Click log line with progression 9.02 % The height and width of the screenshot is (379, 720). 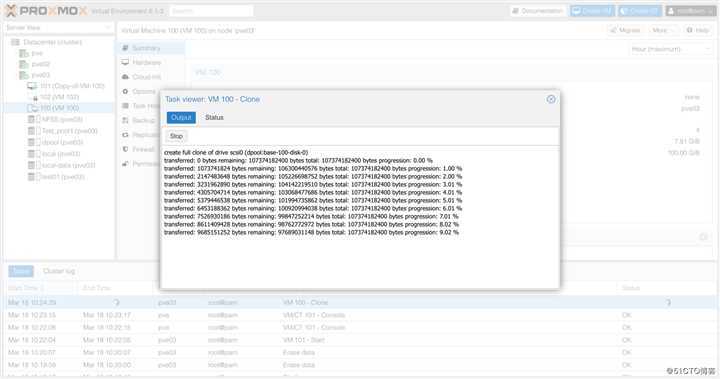pos(311,232)
